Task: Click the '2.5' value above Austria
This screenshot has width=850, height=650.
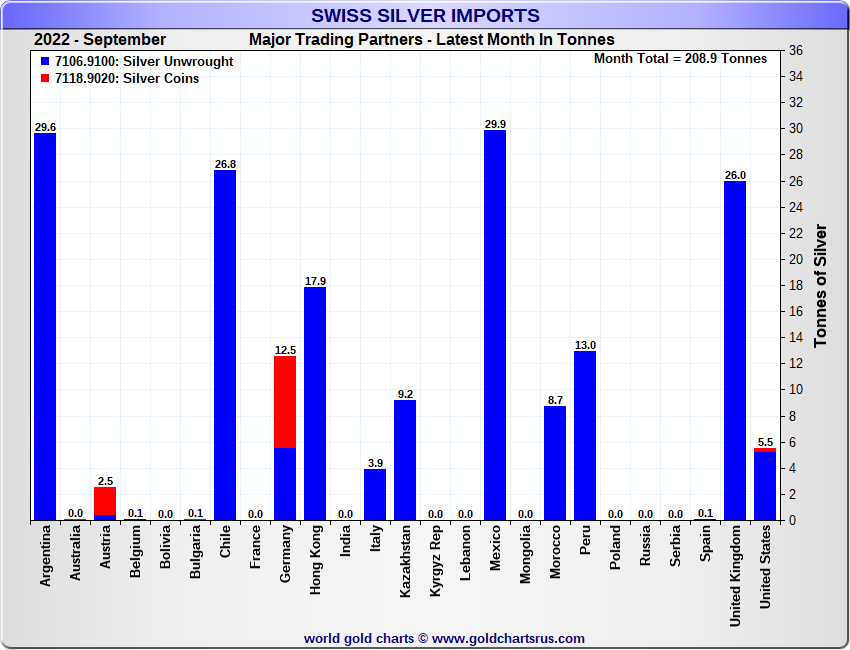Action: (105, 481)
